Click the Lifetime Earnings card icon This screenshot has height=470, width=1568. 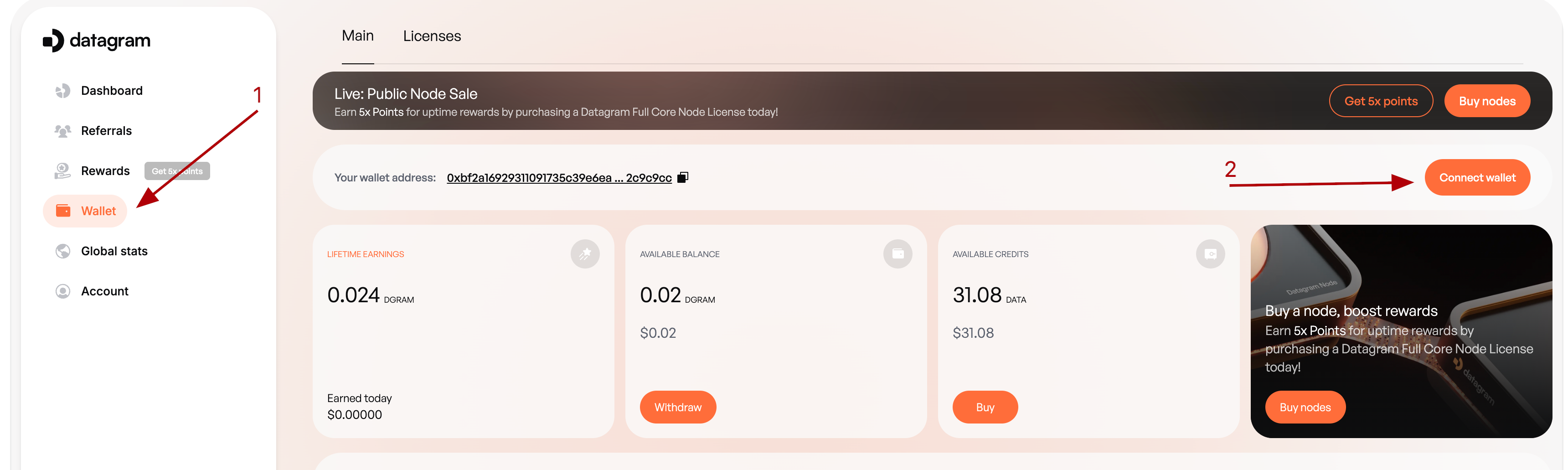584,254
